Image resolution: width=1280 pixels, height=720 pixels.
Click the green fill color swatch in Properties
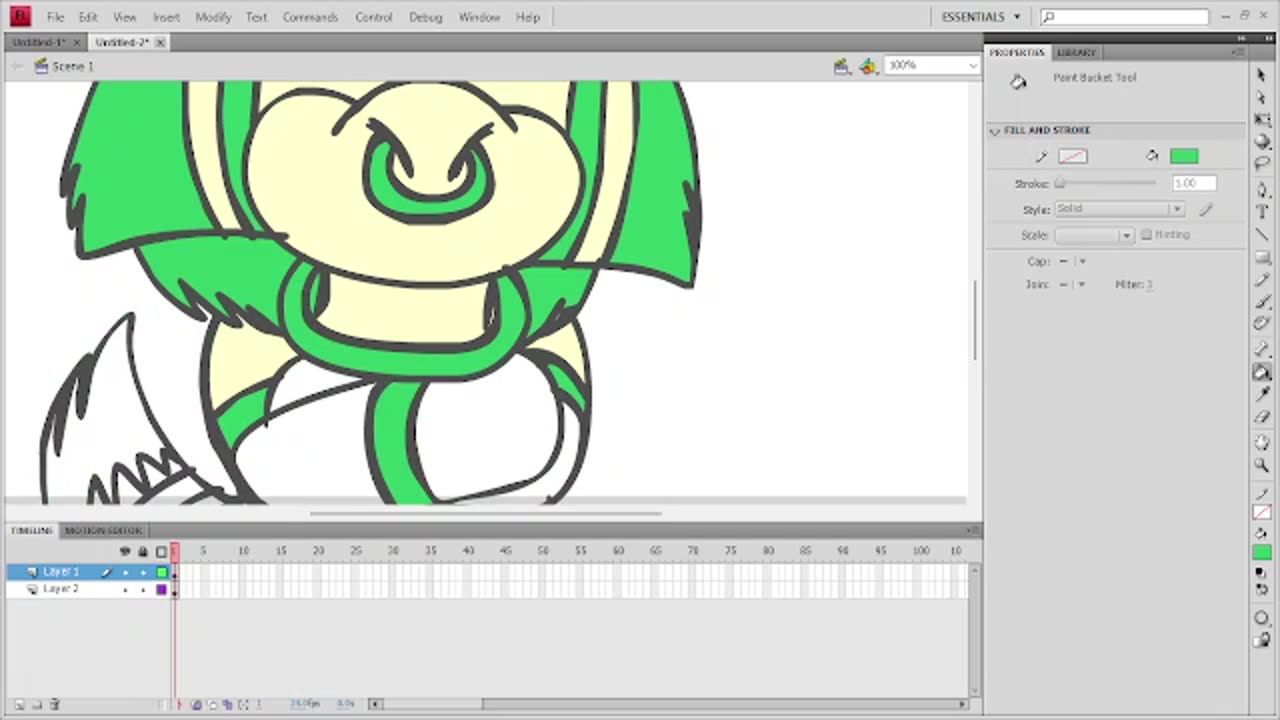[1184, 156]
